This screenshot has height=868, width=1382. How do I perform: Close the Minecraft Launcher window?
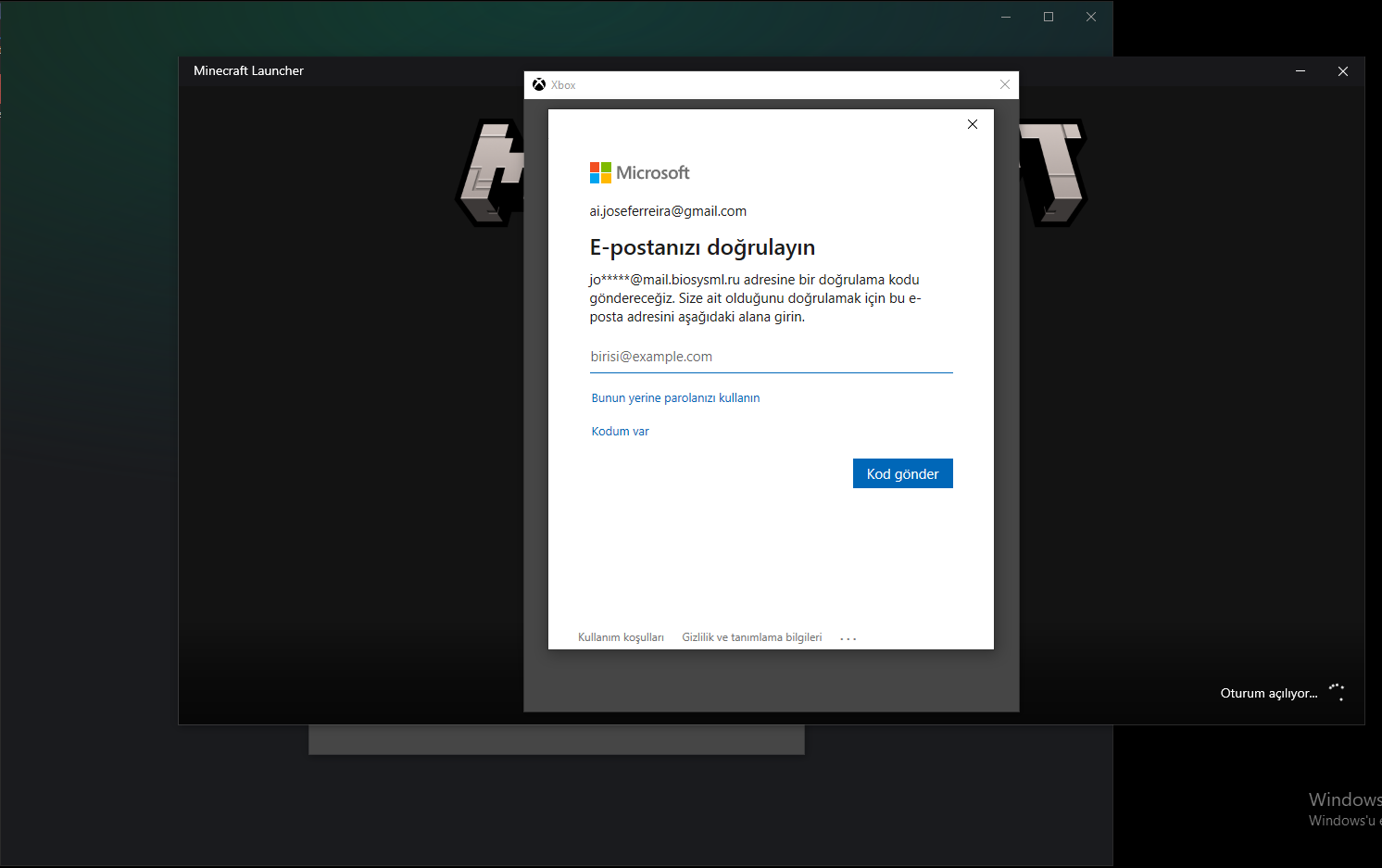point(1343,71)
